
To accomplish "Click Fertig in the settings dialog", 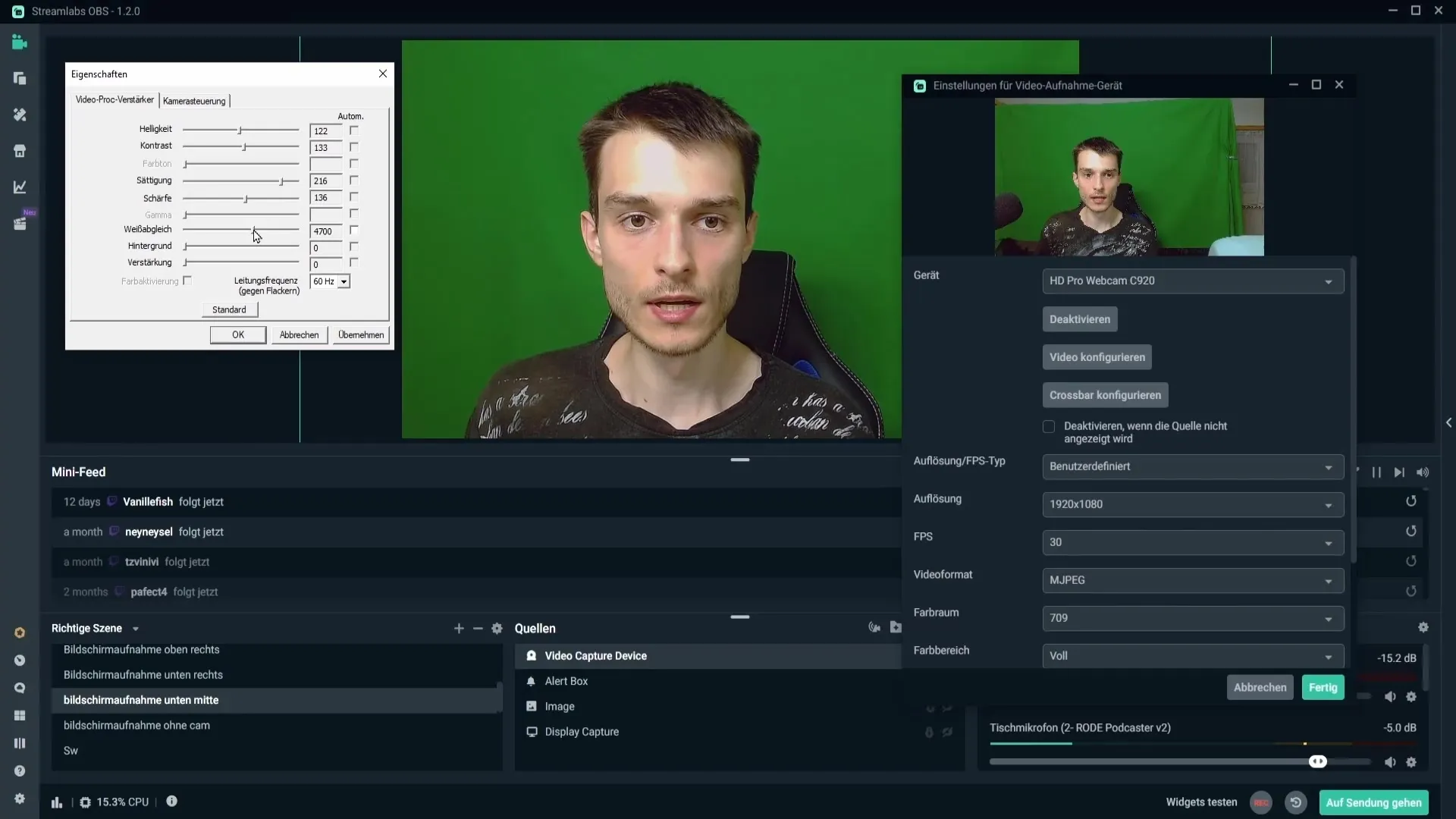I will (x=1323, y=688).
